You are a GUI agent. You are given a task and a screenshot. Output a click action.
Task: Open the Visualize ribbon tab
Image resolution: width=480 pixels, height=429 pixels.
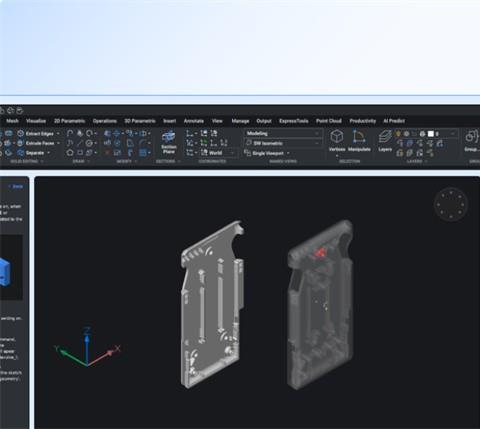click(36, 121)
